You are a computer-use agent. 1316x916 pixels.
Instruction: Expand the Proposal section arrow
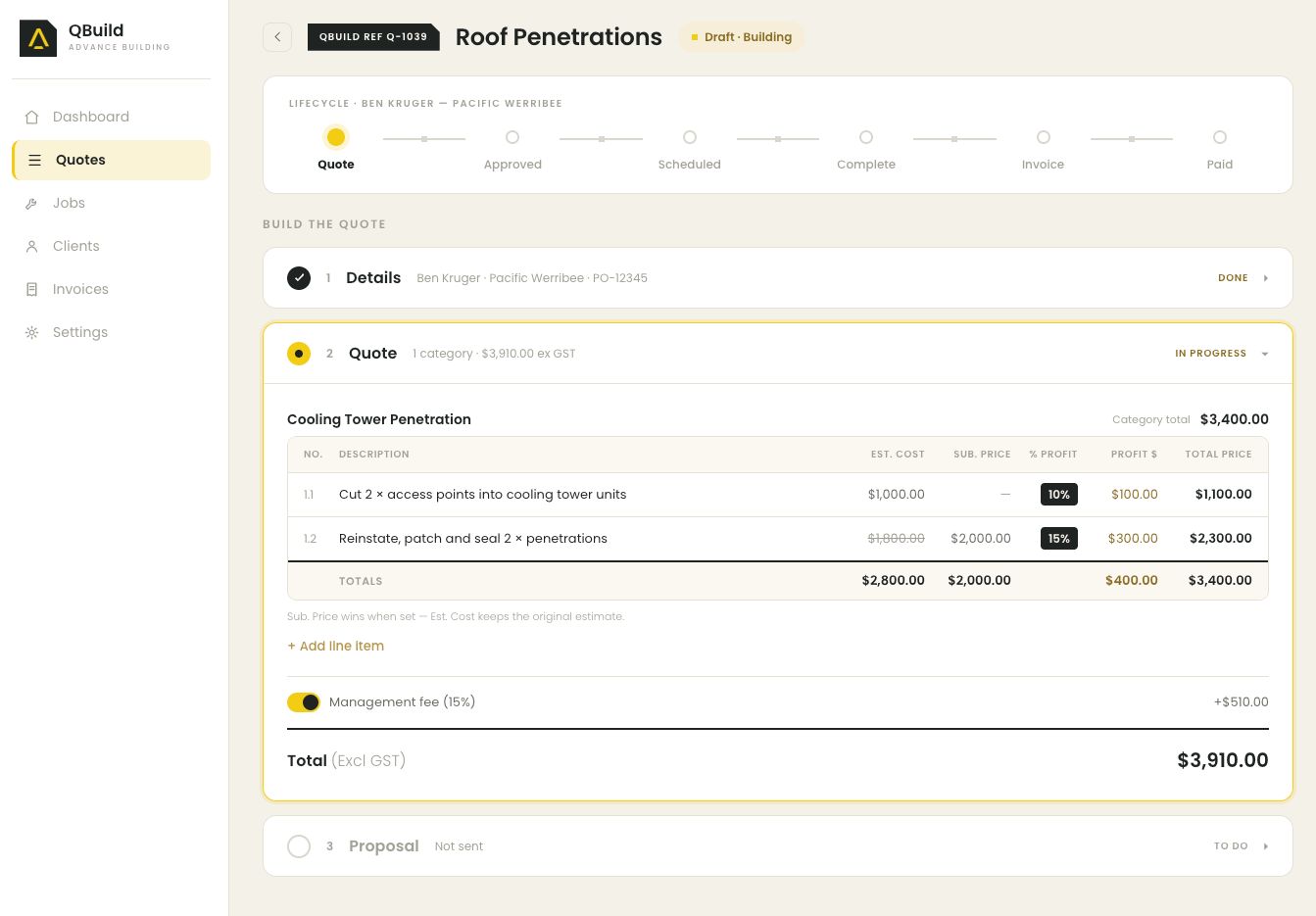[1266, 846]
